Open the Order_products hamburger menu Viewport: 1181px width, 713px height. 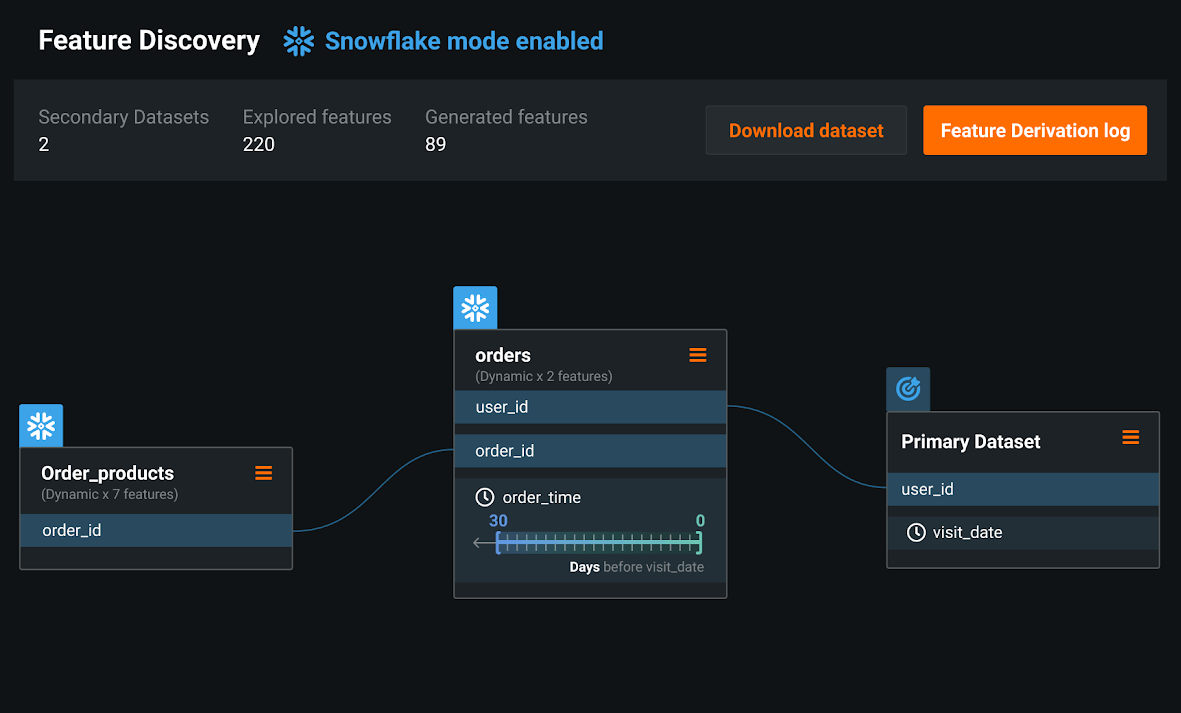coord(264,473)
